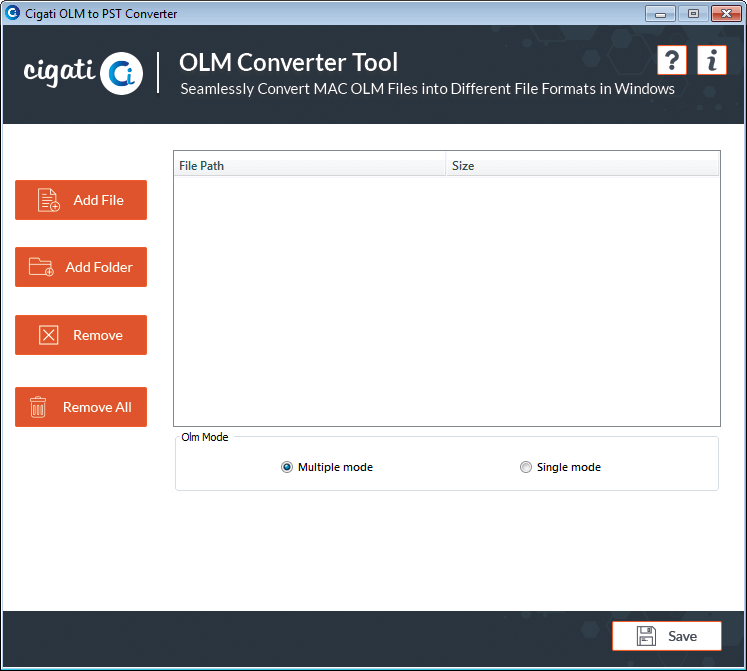
Task: Open the help question mark icon
Action: [672, 60]
